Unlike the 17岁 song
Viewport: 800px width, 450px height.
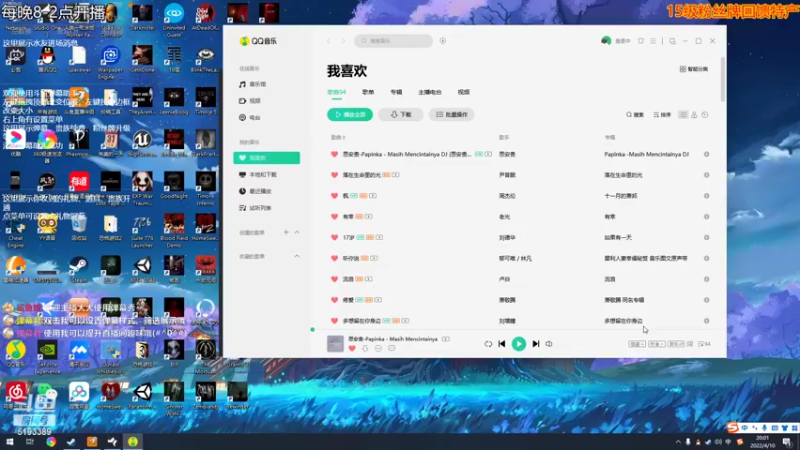(x=334, y=238)
